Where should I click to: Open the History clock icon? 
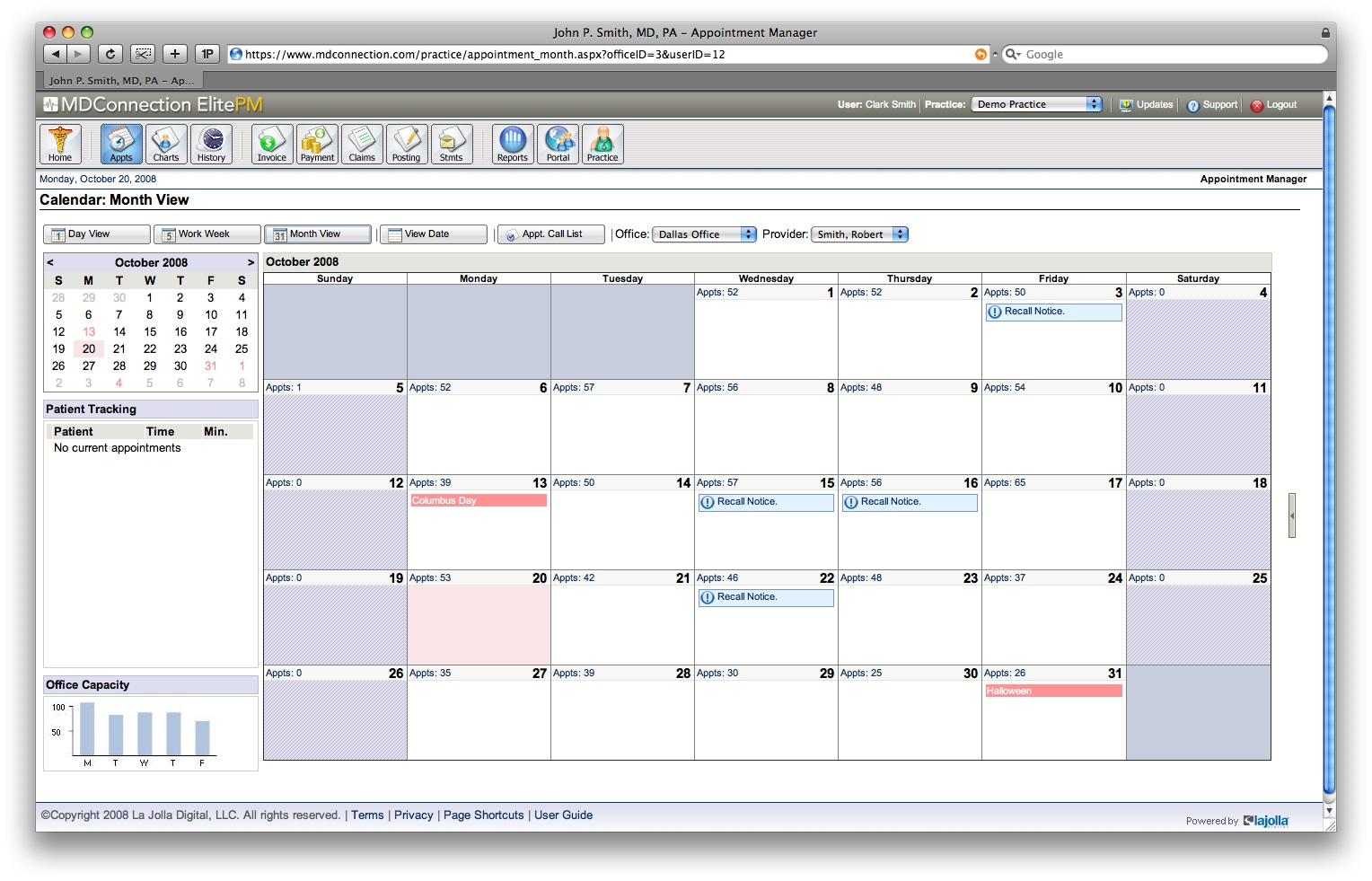click(x=211, y=144)
